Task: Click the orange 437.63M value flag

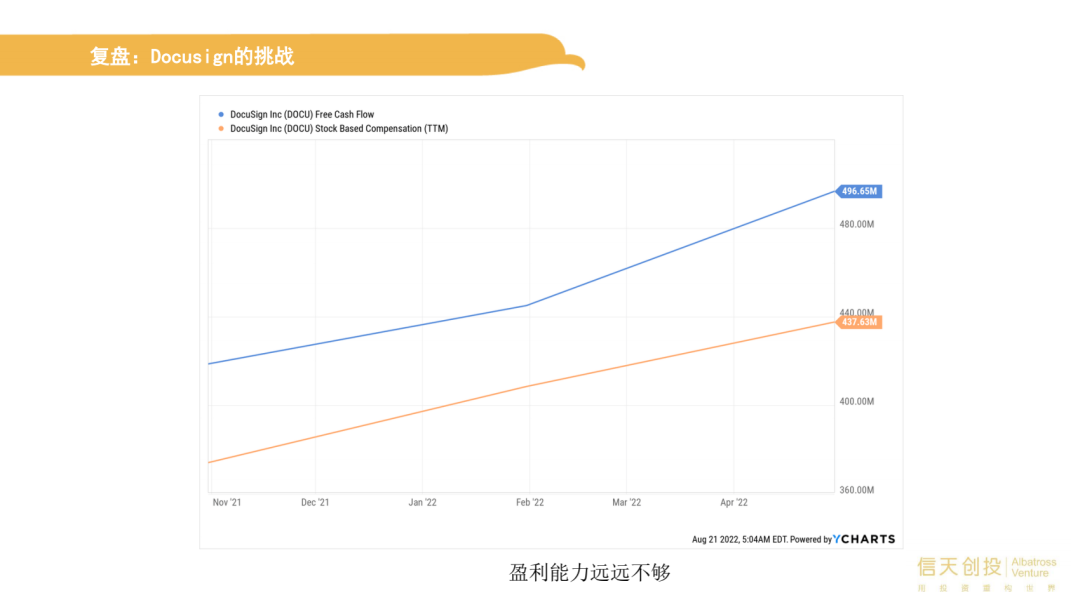Action: (859, 322)
